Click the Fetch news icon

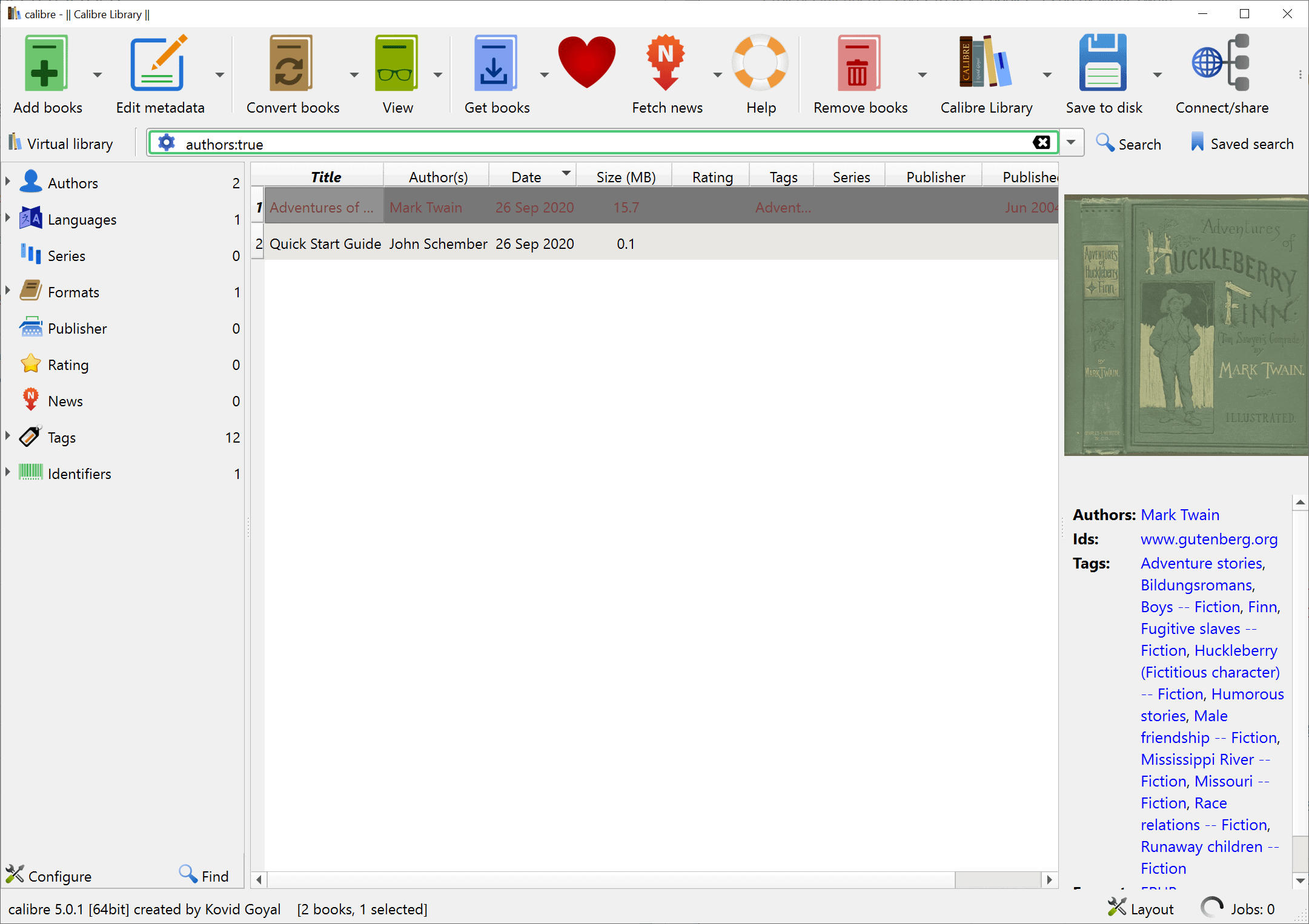point(666,64)
